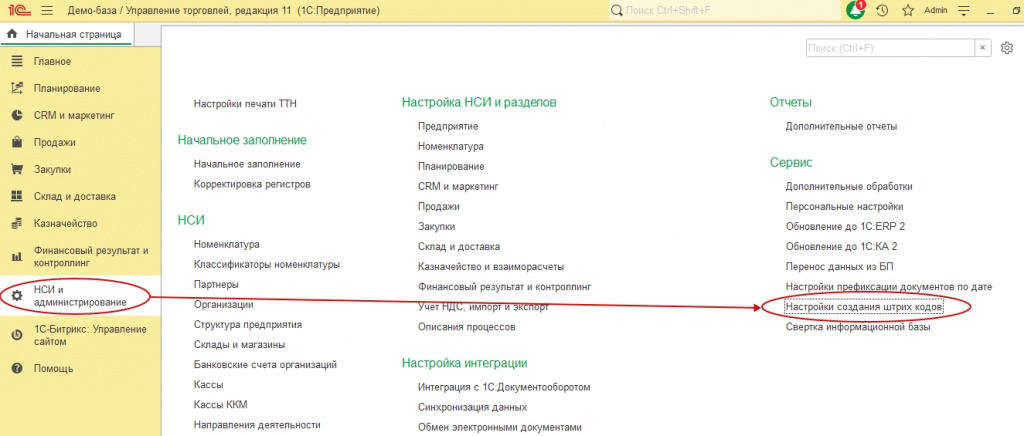The height and width of the screenshot is (436, 1024).
Task: Click the Закупки cart icon
Action: pos(18,169)
